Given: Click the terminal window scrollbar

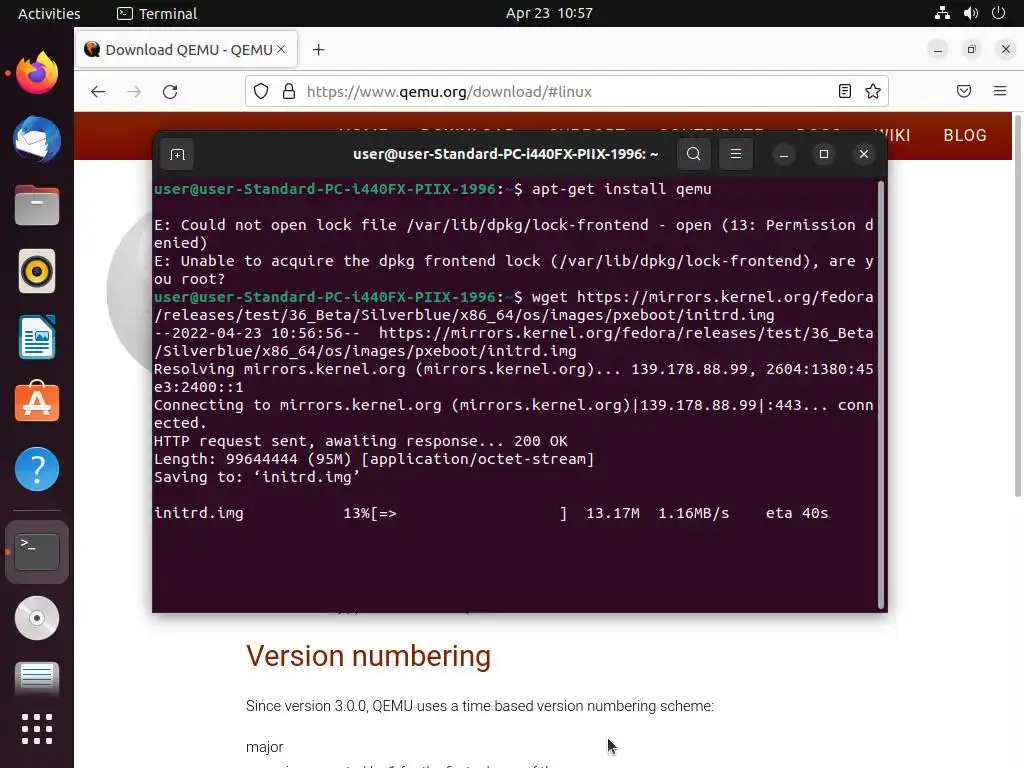Looking at the screenshot, I should tap(881, 395).
